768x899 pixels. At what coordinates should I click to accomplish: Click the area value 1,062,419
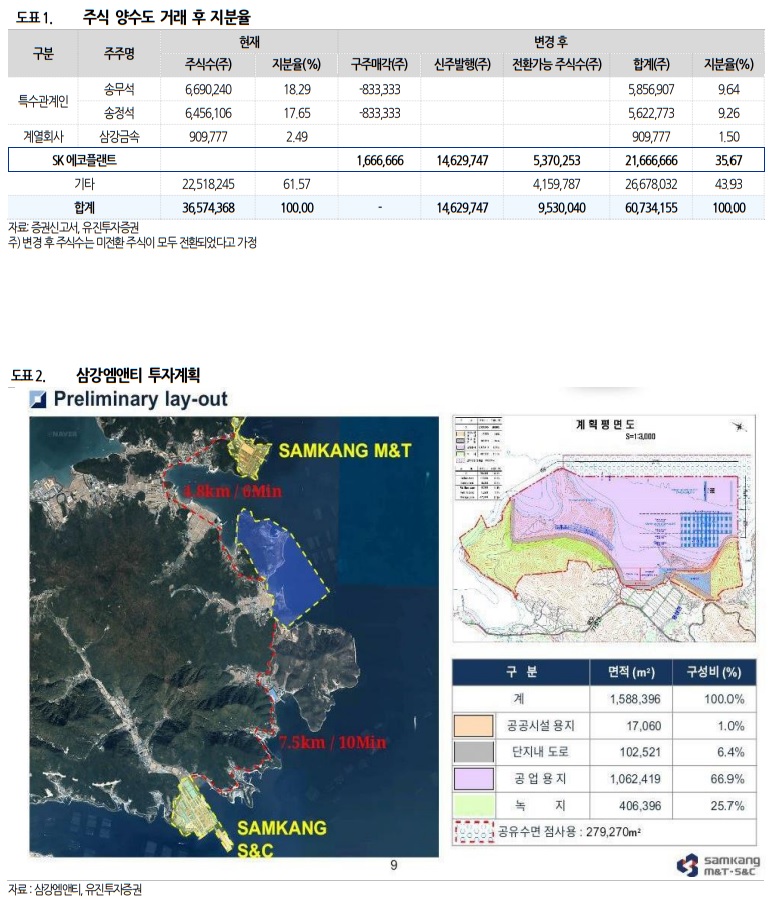[635, 779]
